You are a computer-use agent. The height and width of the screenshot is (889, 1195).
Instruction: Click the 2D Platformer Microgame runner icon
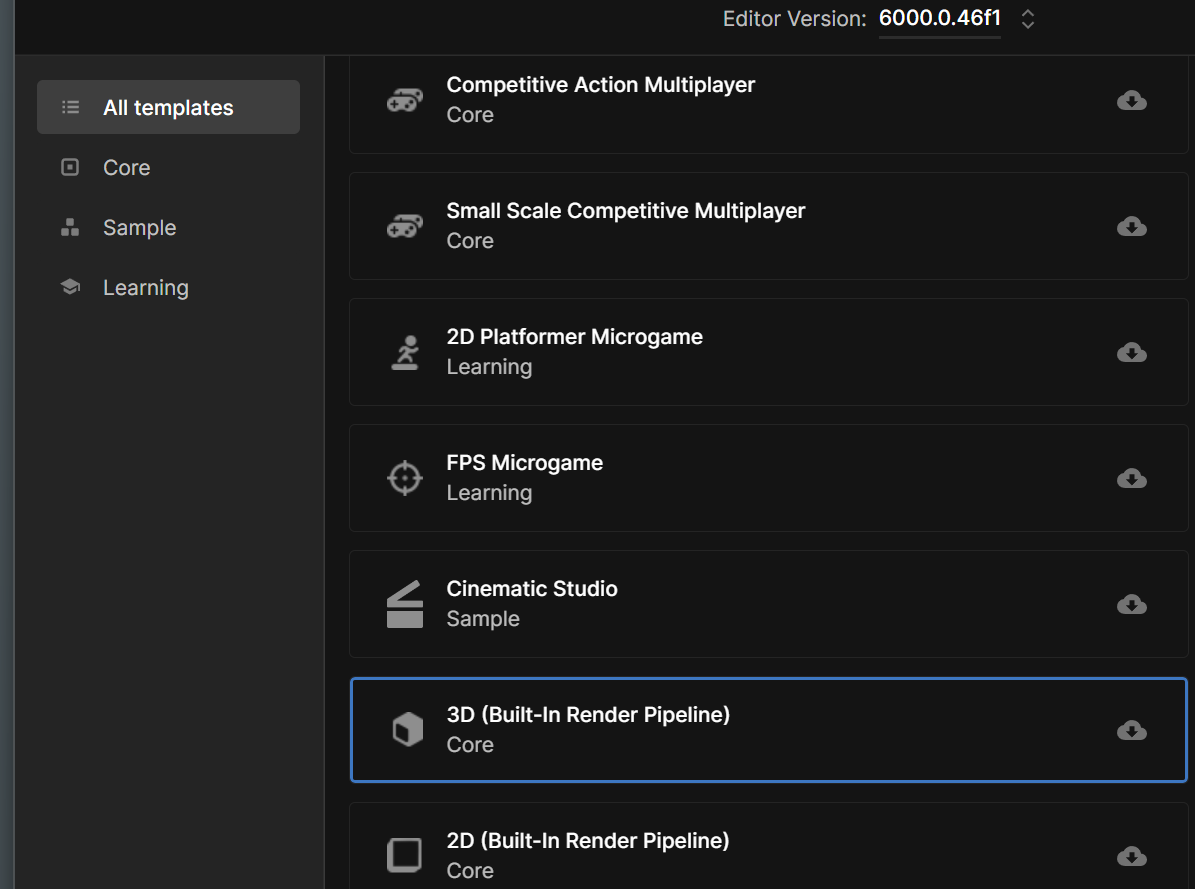(405, 352)
